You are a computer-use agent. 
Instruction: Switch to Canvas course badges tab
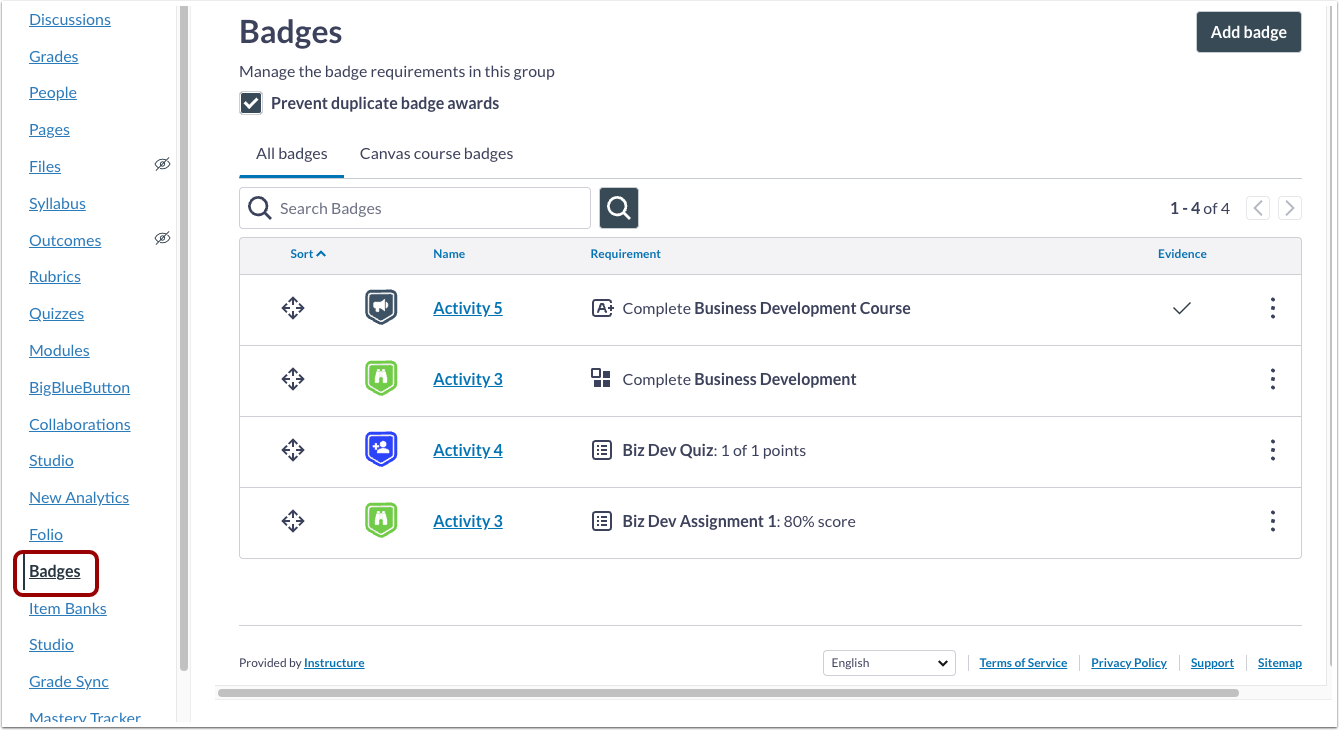(x=436, y=154)
